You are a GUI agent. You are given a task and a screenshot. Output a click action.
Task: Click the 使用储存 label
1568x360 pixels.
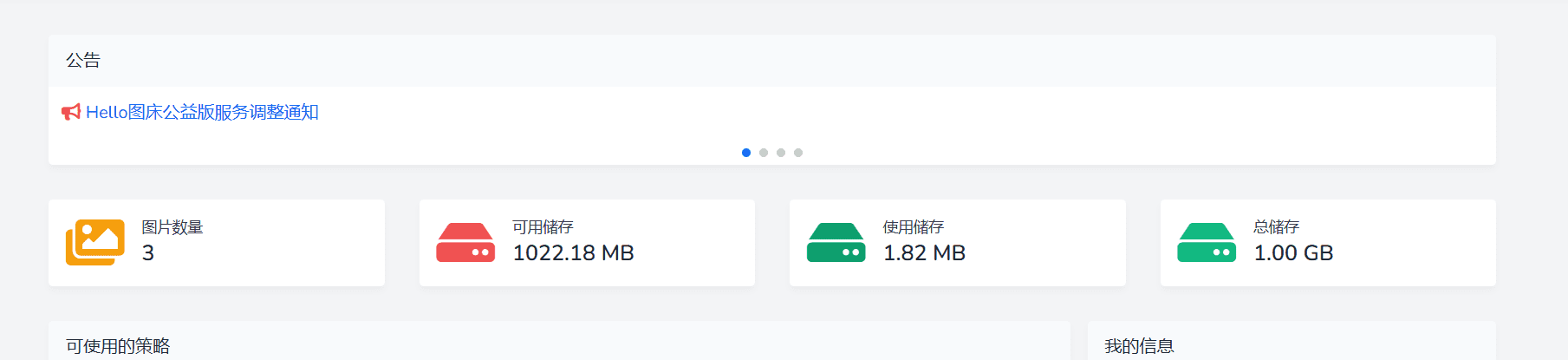pyautogui.click(x=913, y=227)
